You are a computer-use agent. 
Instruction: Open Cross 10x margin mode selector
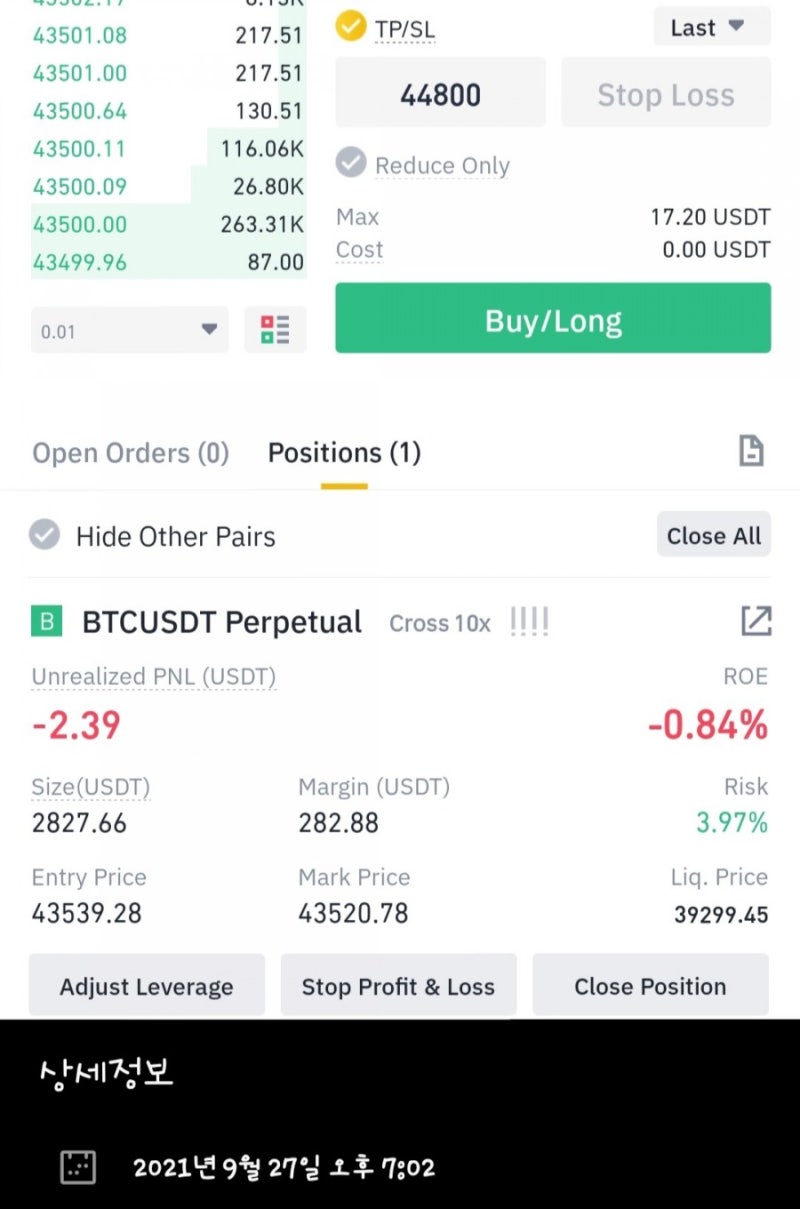(440, 623)
